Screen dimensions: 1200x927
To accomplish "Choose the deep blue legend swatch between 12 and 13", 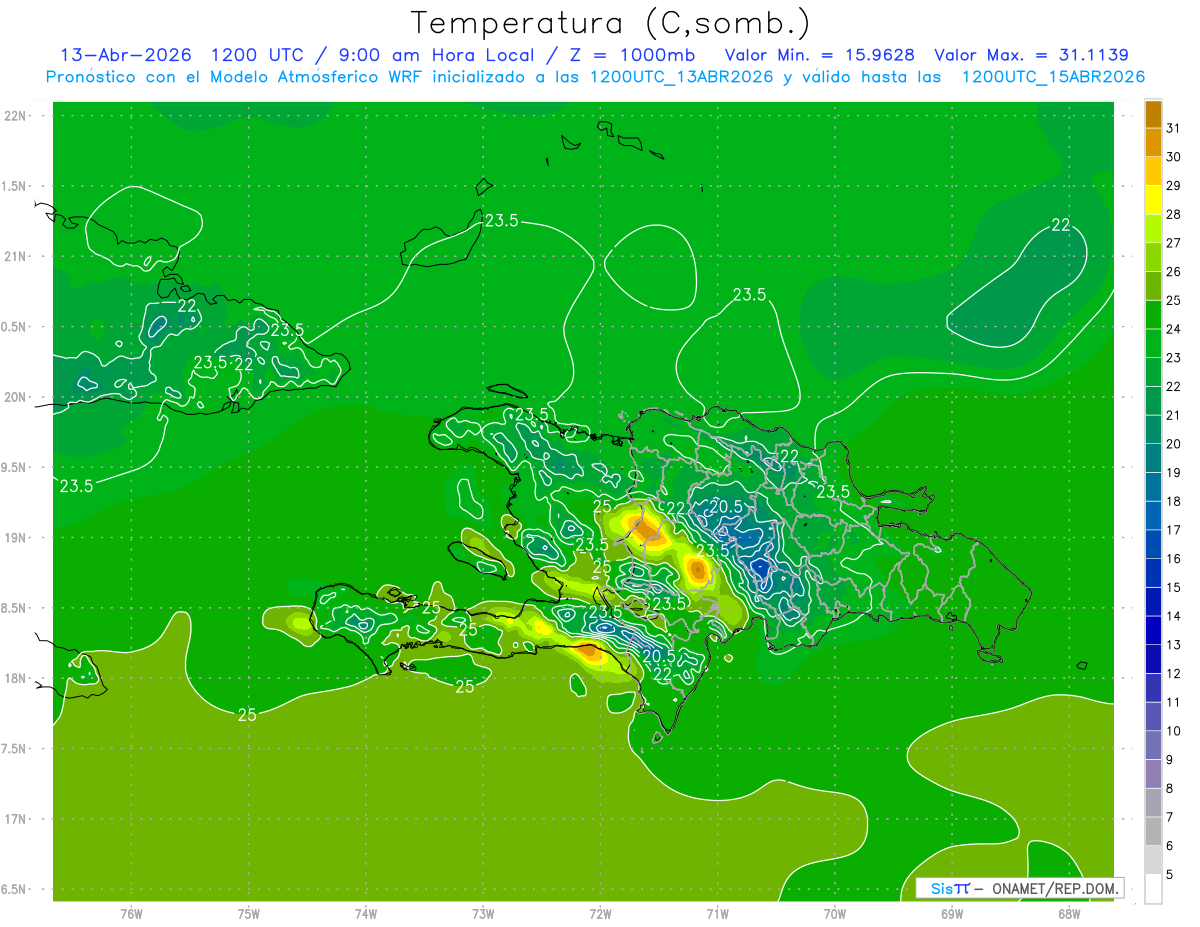I will 1153,659.
